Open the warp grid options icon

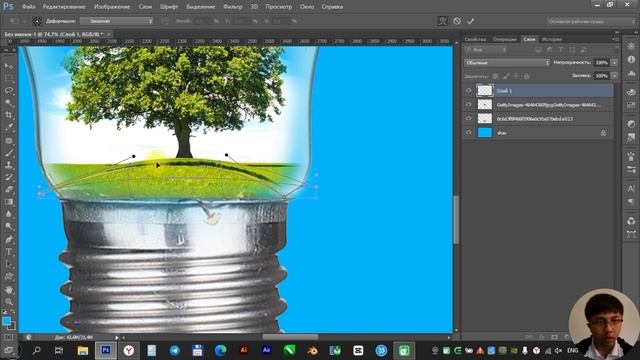coord(37,21)
